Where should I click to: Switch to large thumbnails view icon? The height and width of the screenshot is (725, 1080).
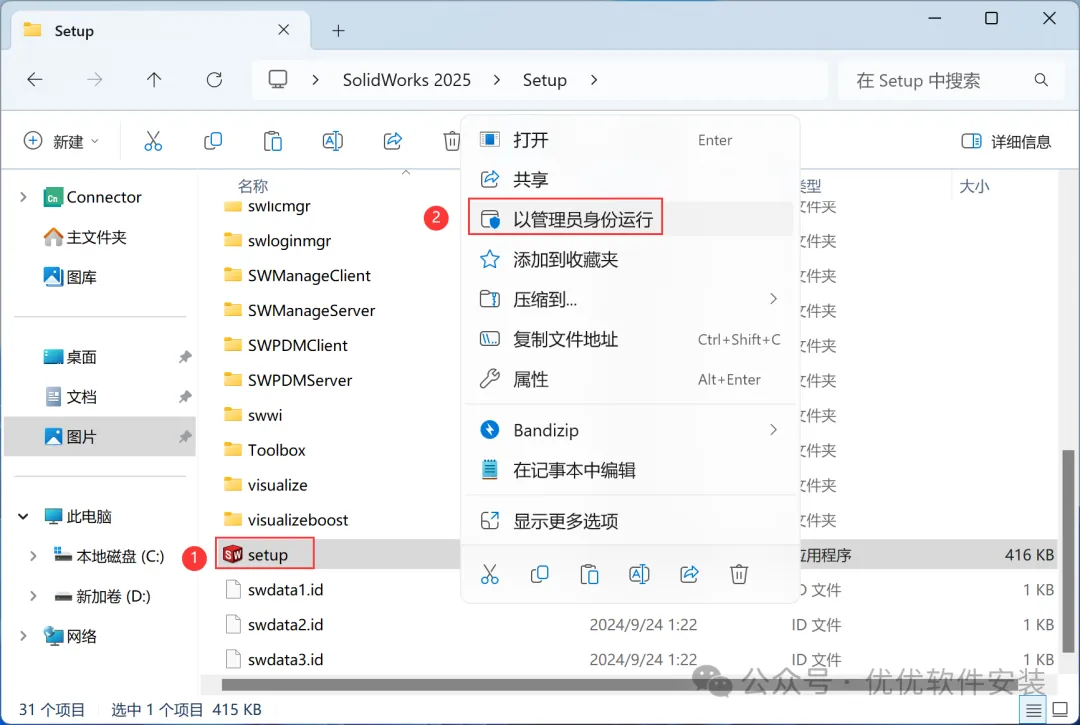click(x=1061, y=710)
